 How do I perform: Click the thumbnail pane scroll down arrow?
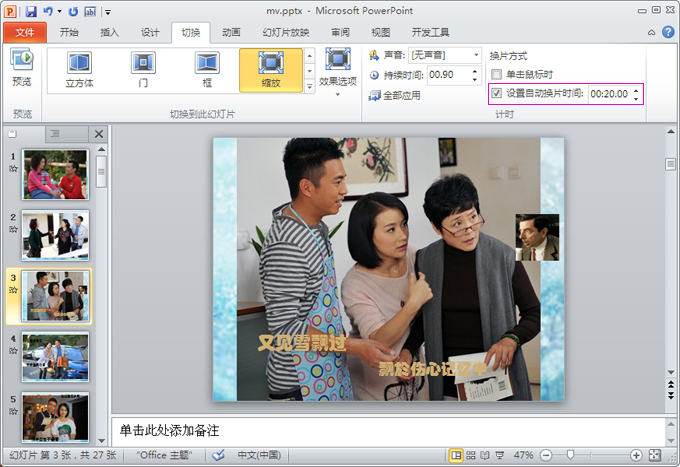[x=101, y=441]
